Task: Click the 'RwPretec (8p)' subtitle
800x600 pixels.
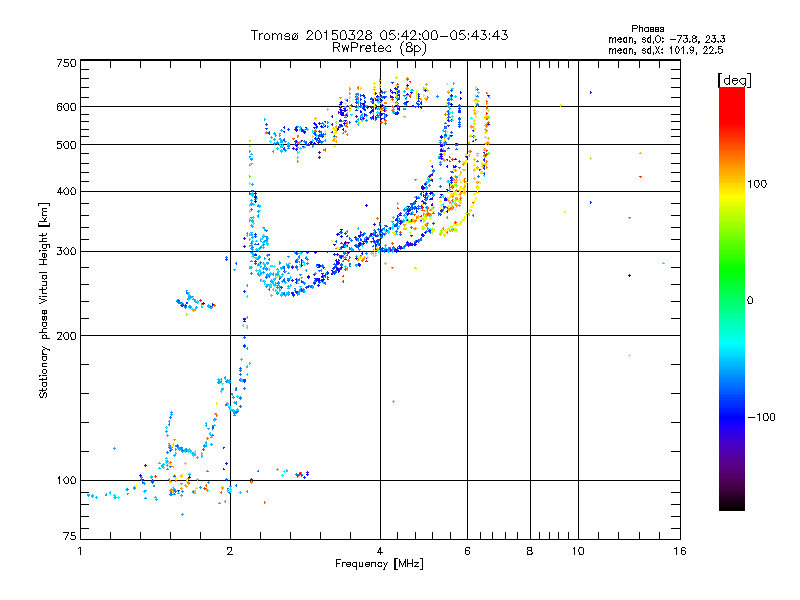Action: (x=379, y=48)
